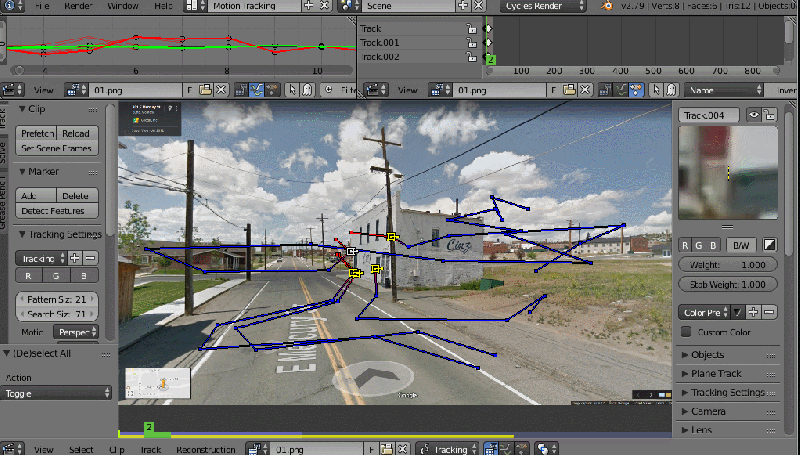The width and height of the screenshot is (800, 455).
Task: Toggle grayscale preview icon next to B/W
Action: 769,245
